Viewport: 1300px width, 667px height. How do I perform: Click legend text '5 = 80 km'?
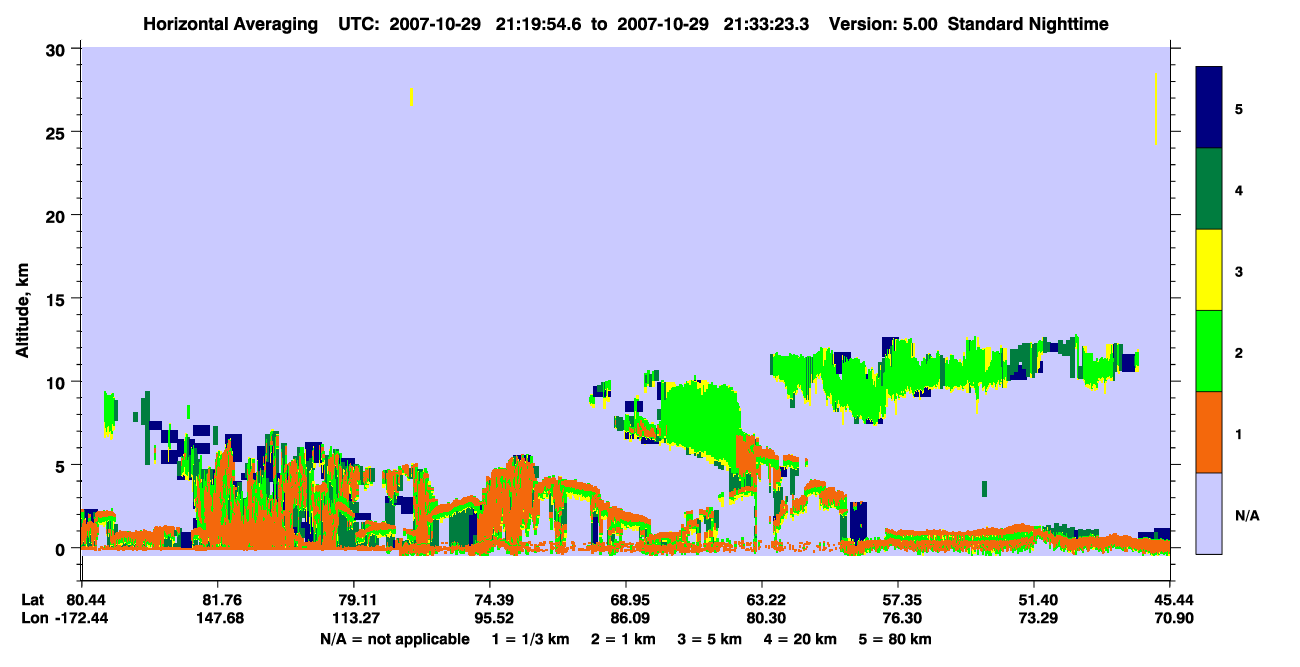(x=896, y=639)
